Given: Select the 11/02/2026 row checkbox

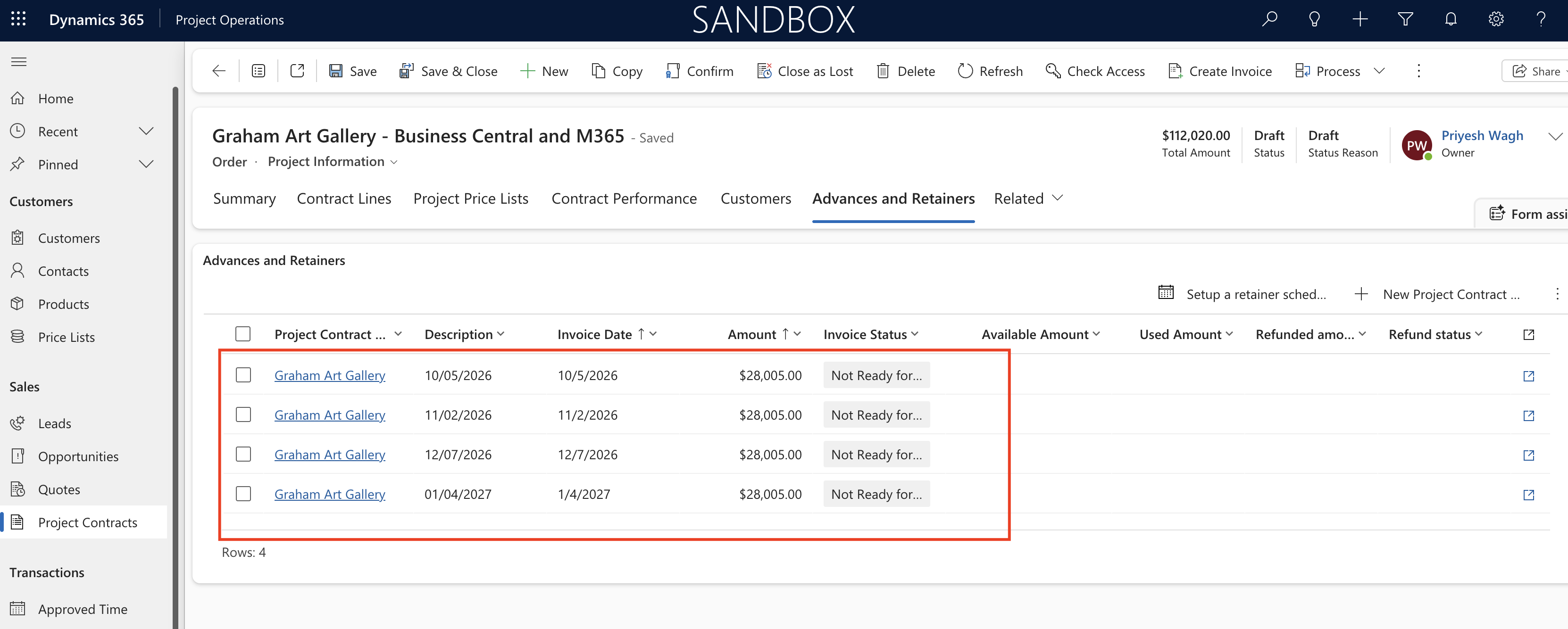Looking at the screenshot, I should (x=243, y=414).
